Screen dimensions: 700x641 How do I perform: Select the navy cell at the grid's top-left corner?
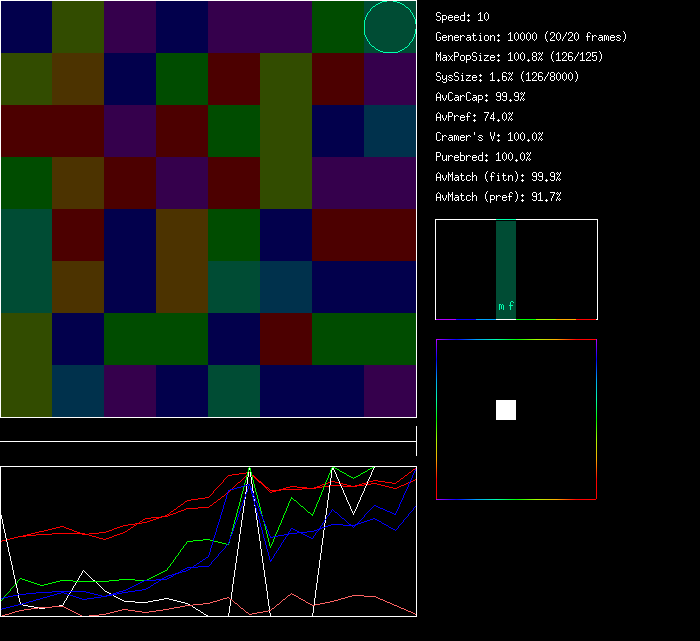point(26,27)
